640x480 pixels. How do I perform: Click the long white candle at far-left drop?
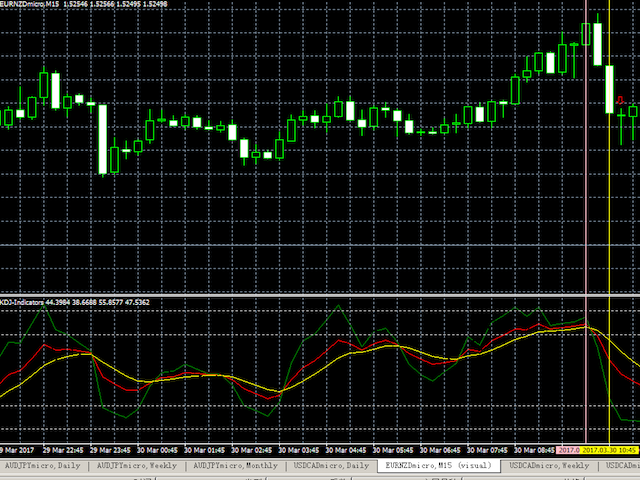[102, 138]
